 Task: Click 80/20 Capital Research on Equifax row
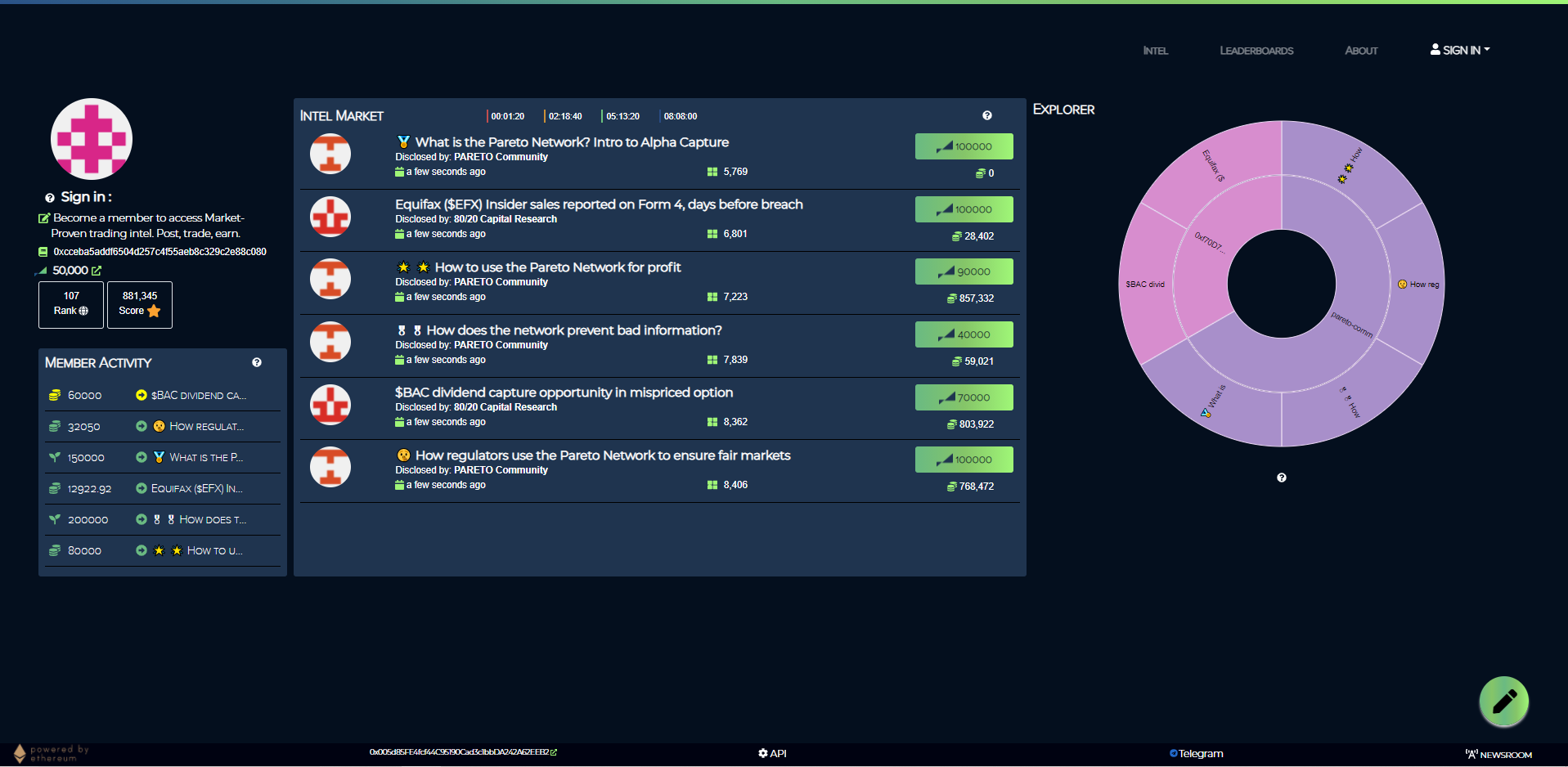(x=505, y=219)
